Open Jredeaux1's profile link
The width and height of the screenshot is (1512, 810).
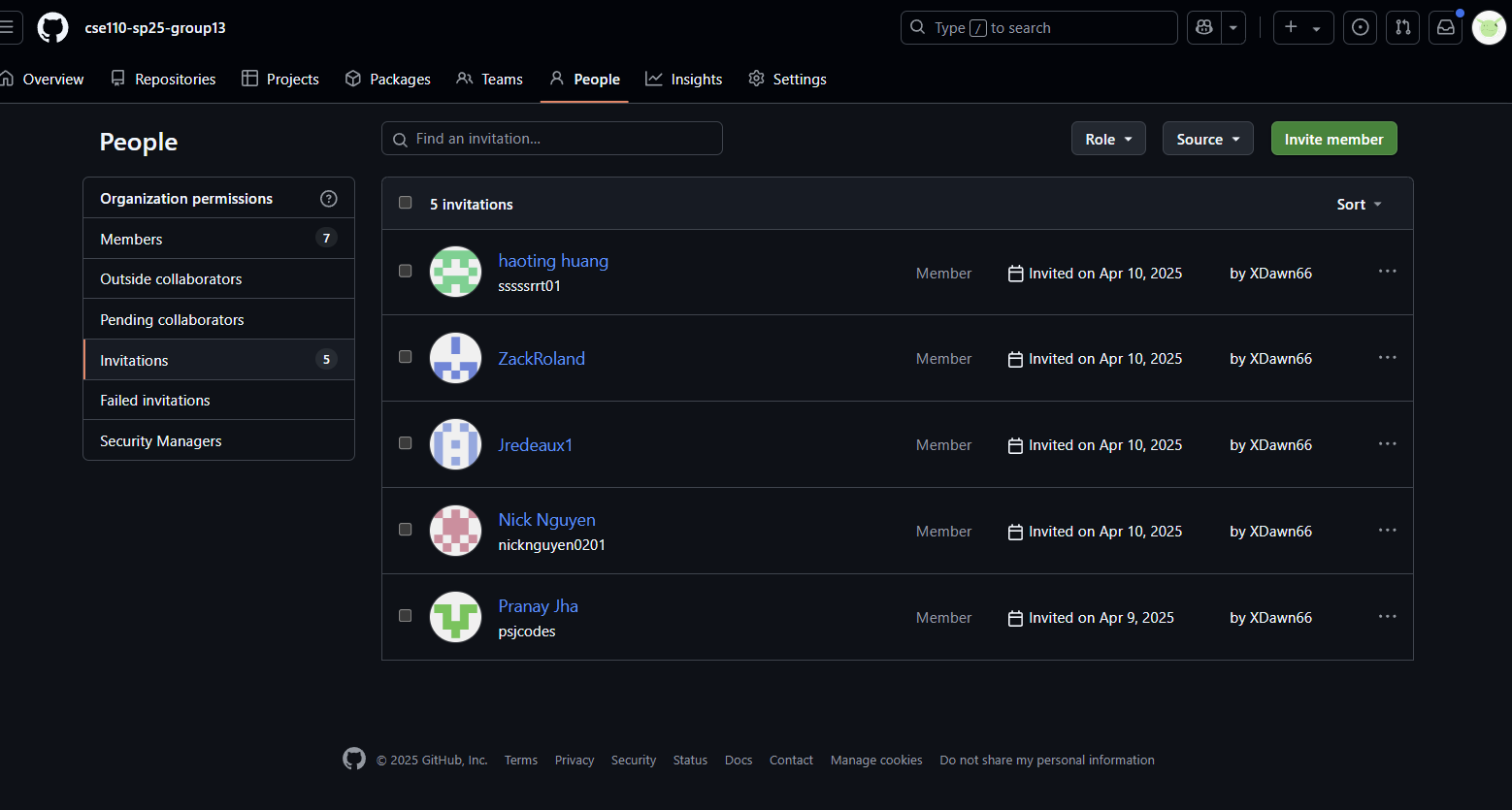pyautogui.click(x=535, y=445)
